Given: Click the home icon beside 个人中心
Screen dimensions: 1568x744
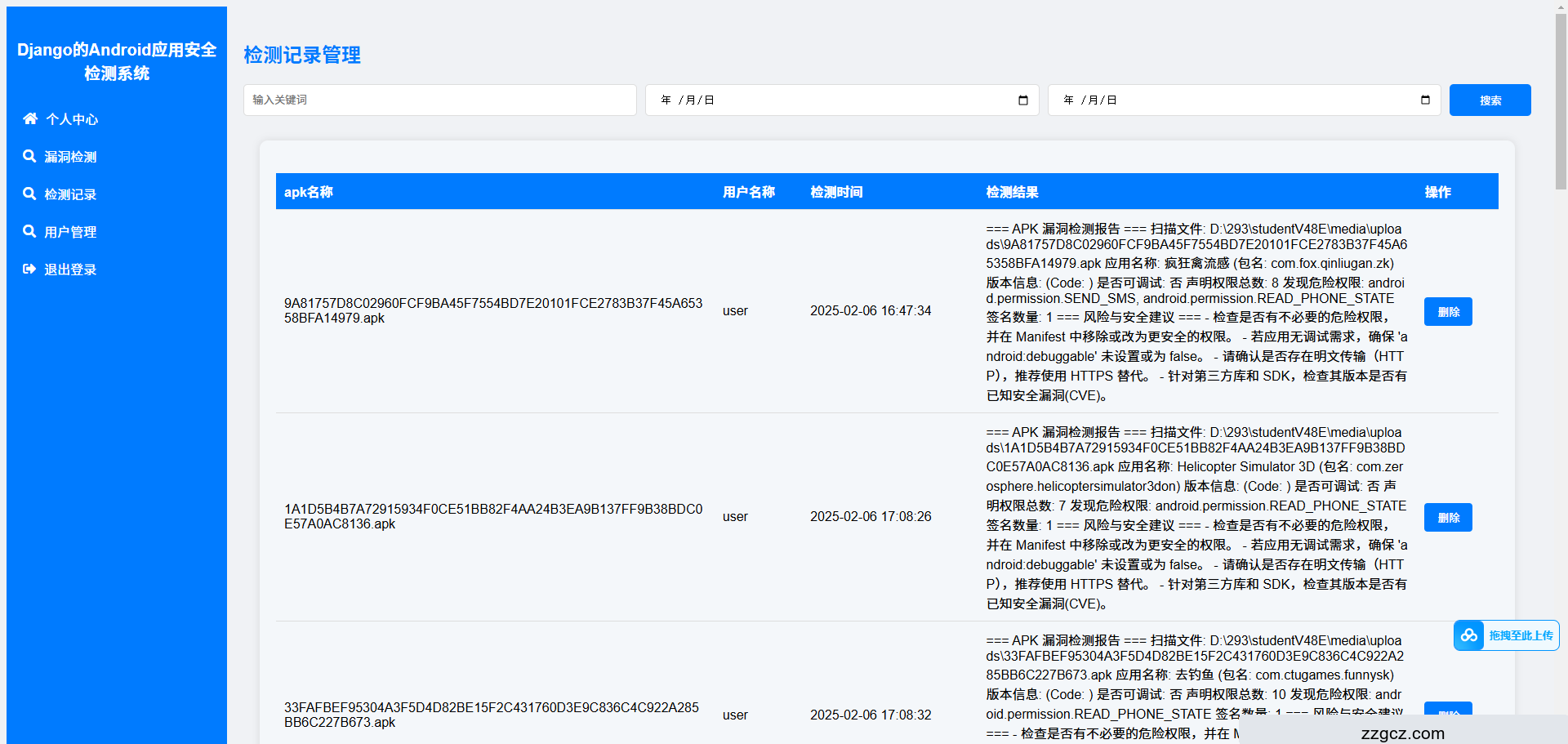Looking at the screenshot, I should click(x=30, y=119).
